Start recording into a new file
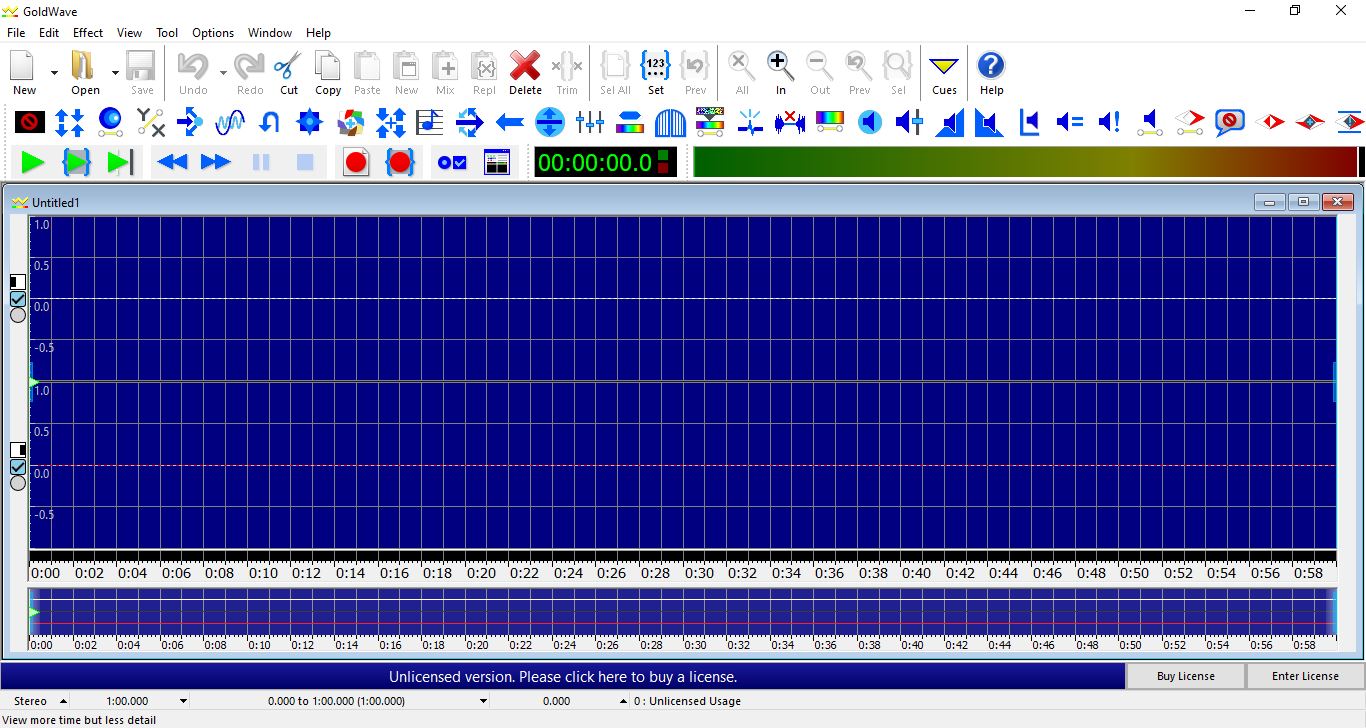Viewport: 1366px width, 728px height. coord(356,162)
